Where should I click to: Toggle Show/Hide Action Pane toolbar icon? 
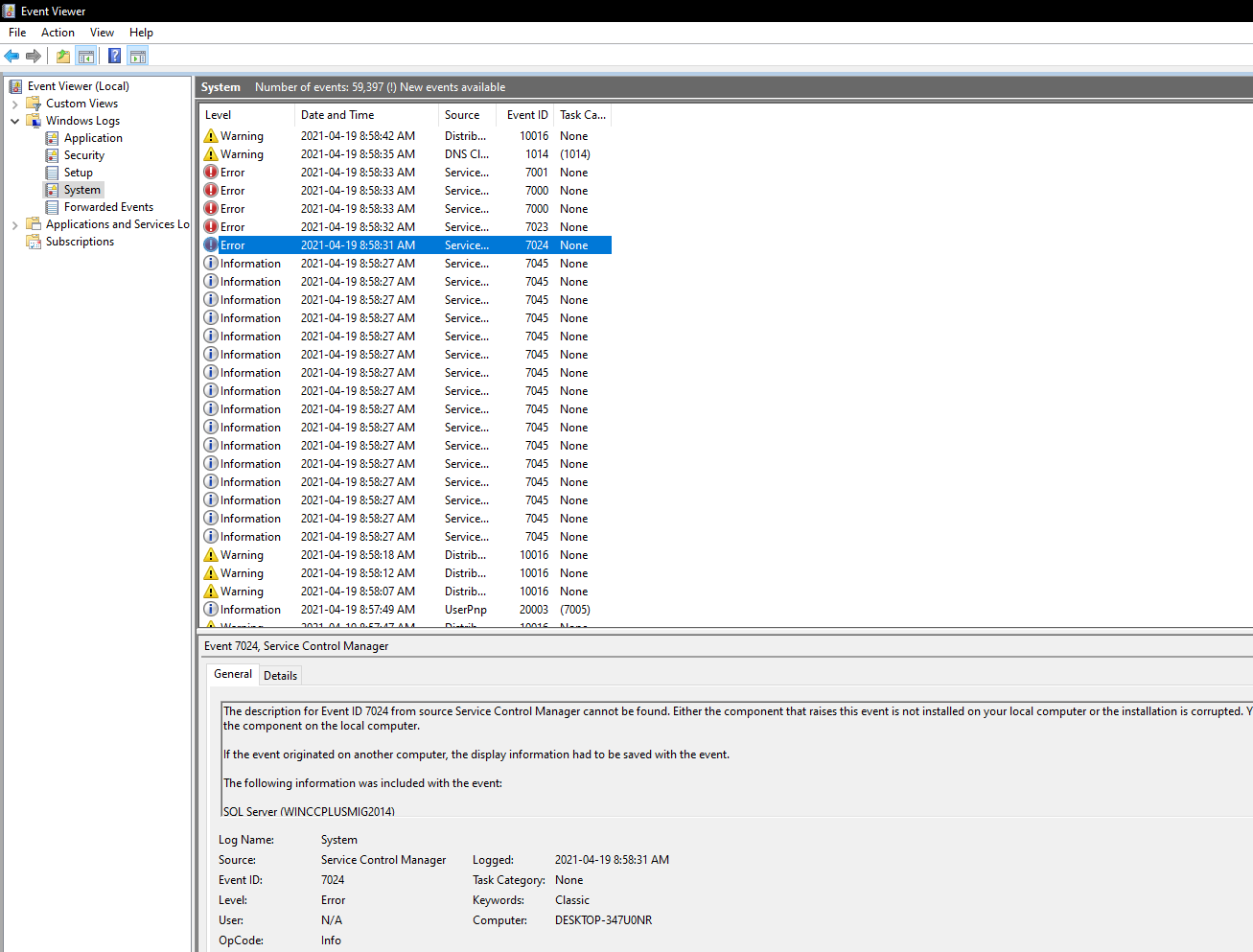coord(138,56)
